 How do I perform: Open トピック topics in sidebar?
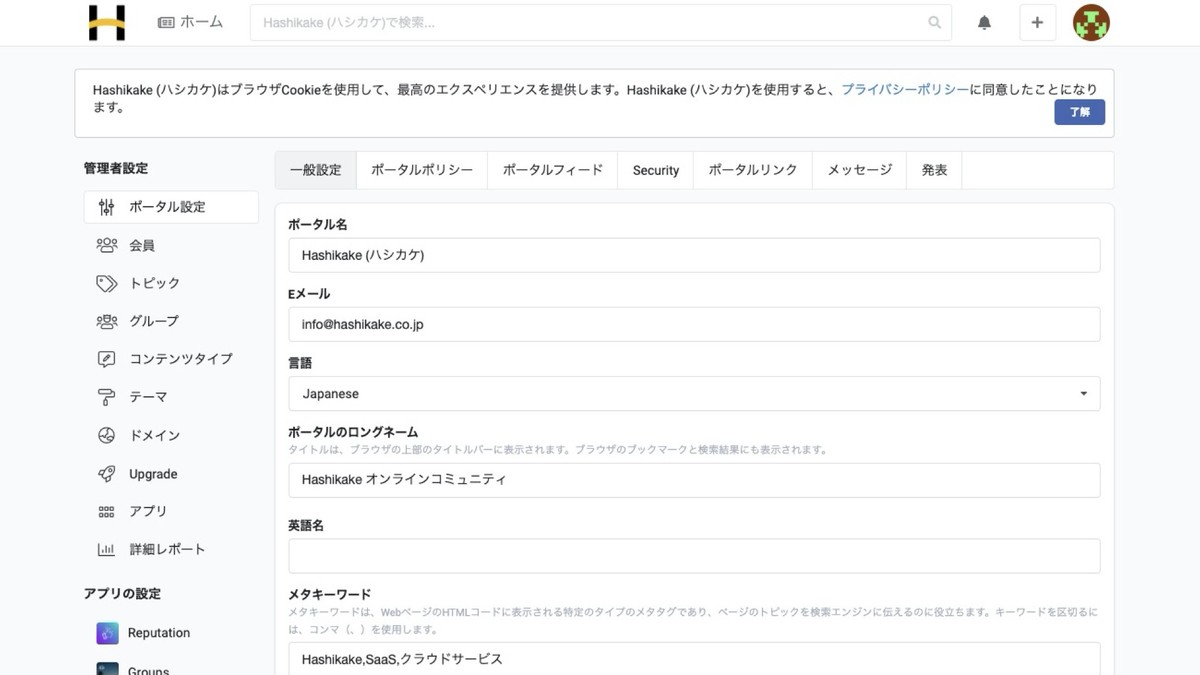click(x=154, y=283)
